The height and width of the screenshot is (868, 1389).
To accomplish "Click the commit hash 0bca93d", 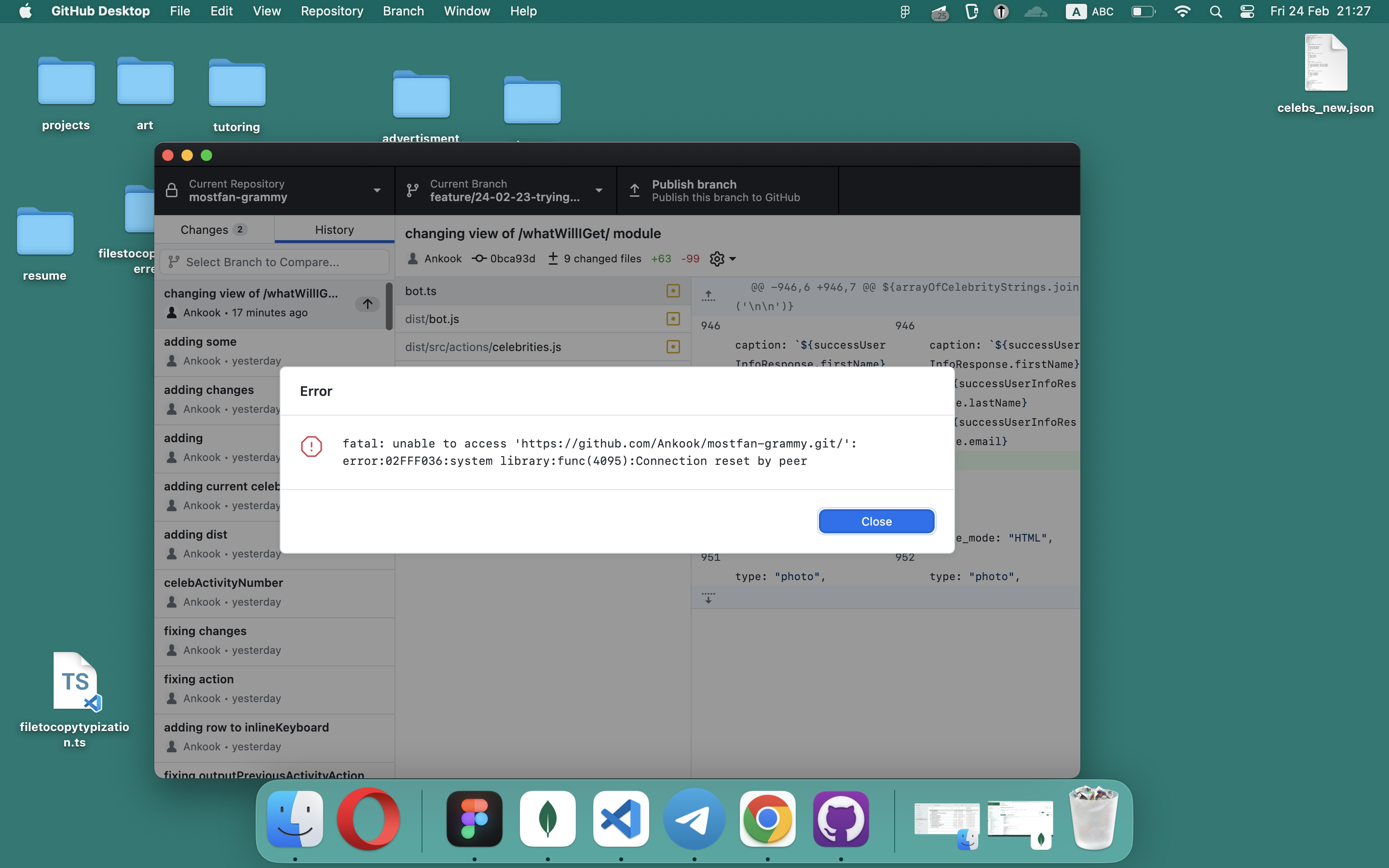I will click(512, 259).
